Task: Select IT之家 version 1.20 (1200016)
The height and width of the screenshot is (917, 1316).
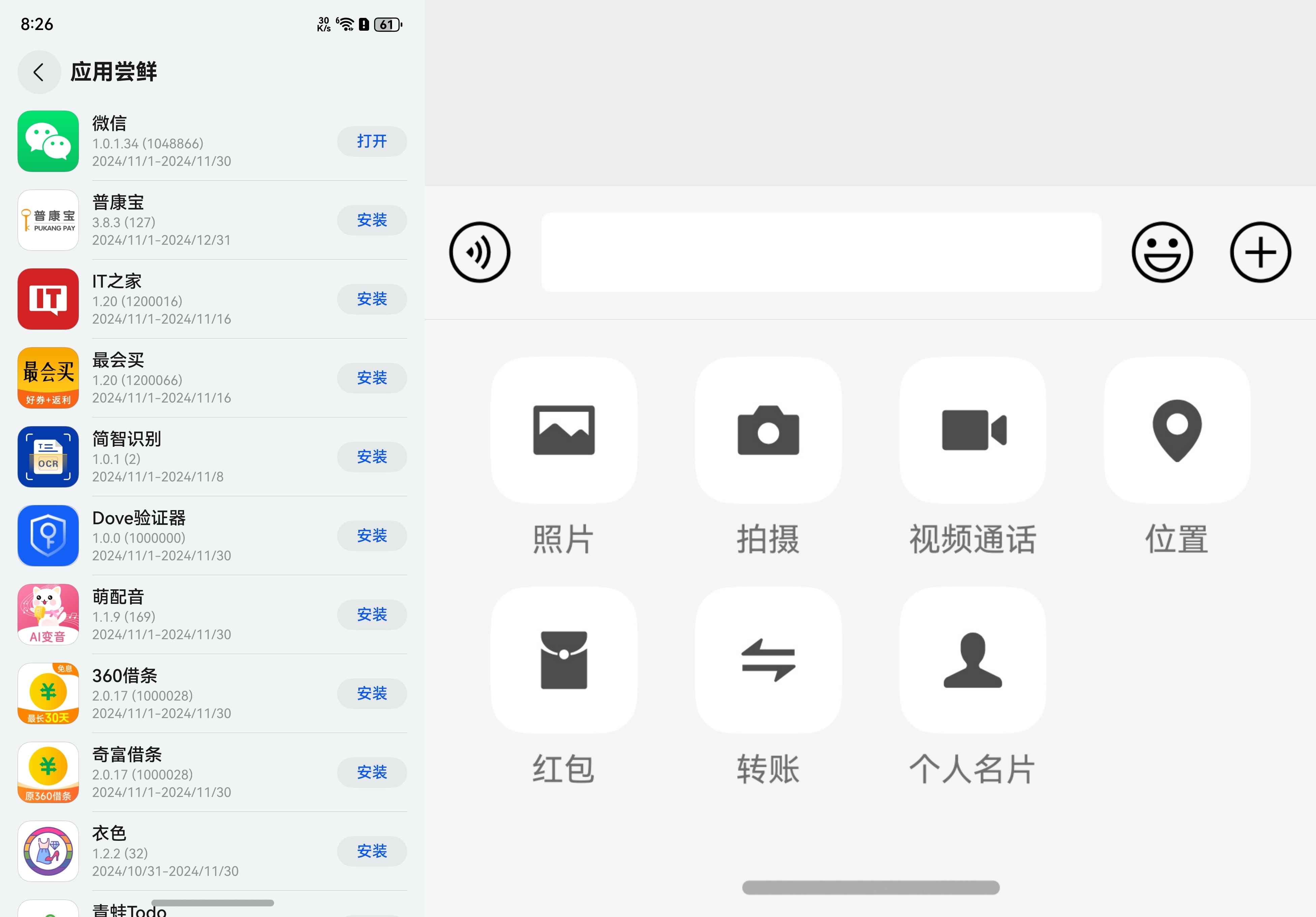Action: (138, 301)
